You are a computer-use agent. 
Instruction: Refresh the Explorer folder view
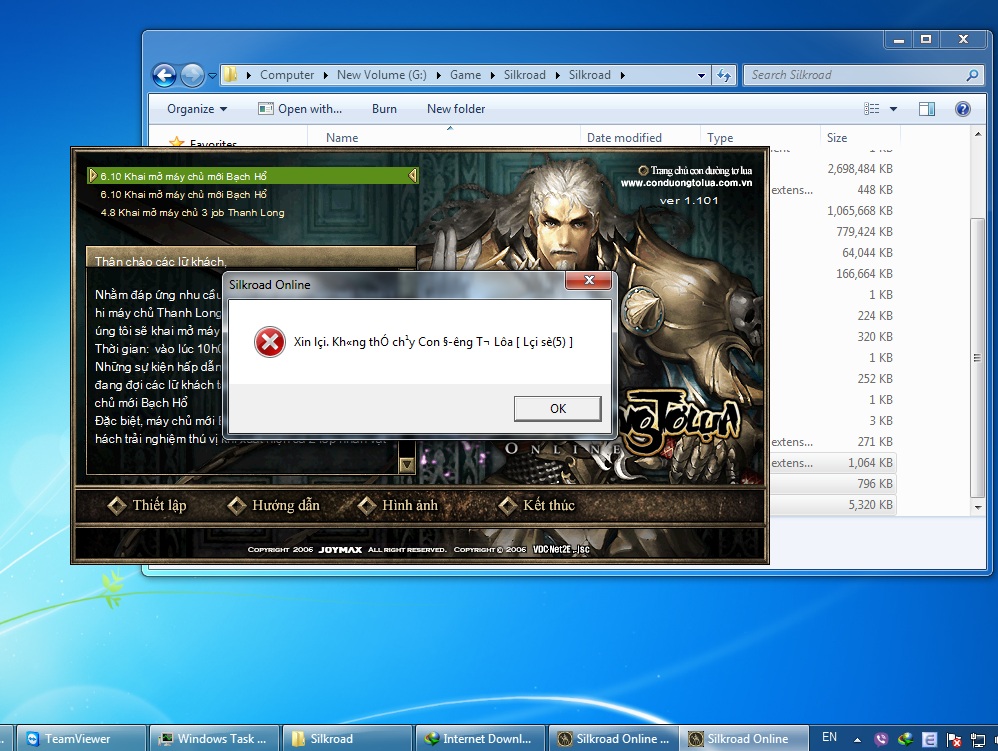pyautogui.click(x=724, y=75)
